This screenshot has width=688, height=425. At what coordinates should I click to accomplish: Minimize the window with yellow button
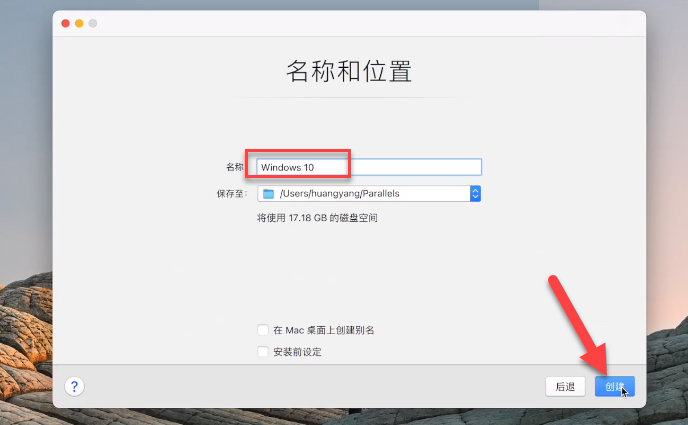[79, 23]
